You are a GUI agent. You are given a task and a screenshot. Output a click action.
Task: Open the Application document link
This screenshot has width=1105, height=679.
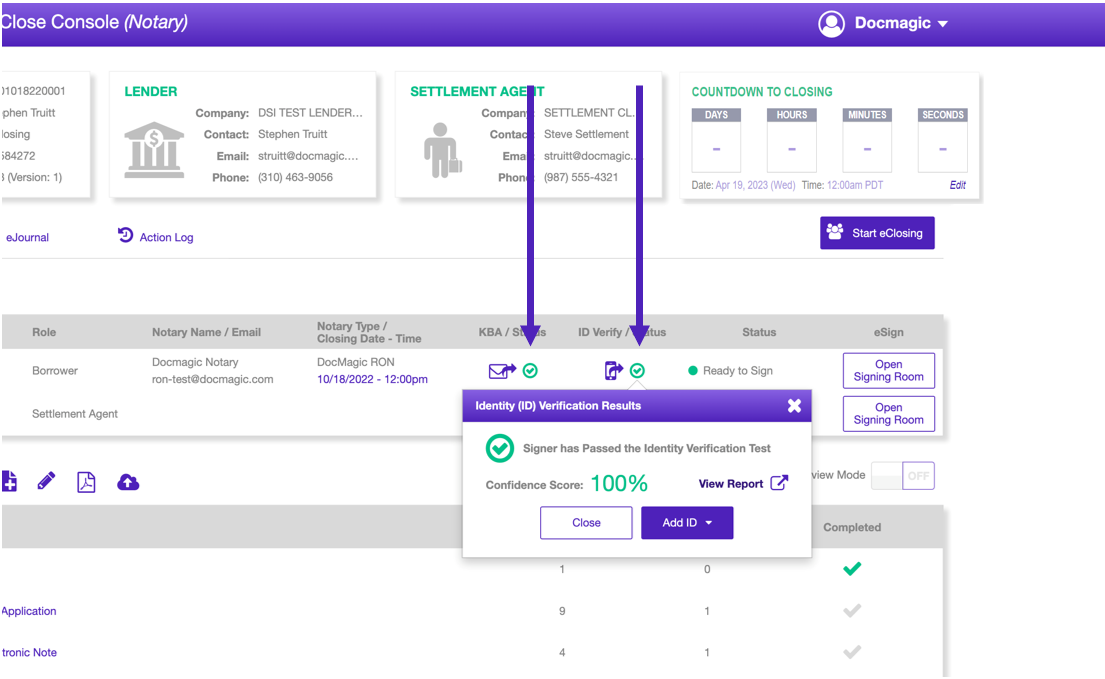(x=29, y=611)
